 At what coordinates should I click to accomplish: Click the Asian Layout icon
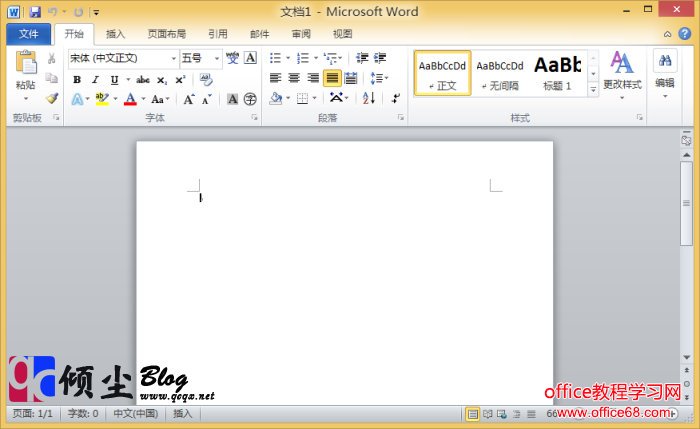[x=336, y=98]
